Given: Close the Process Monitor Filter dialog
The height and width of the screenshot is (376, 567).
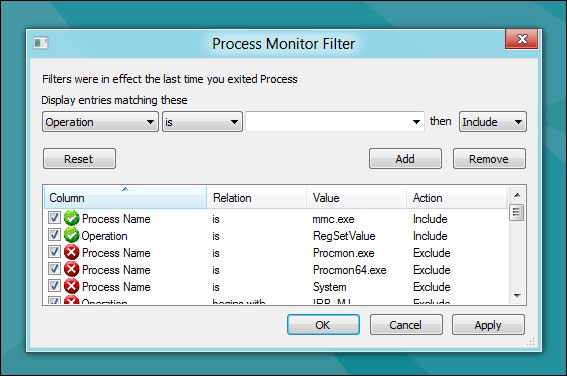Looking at the screenshot, I should 521,39.
